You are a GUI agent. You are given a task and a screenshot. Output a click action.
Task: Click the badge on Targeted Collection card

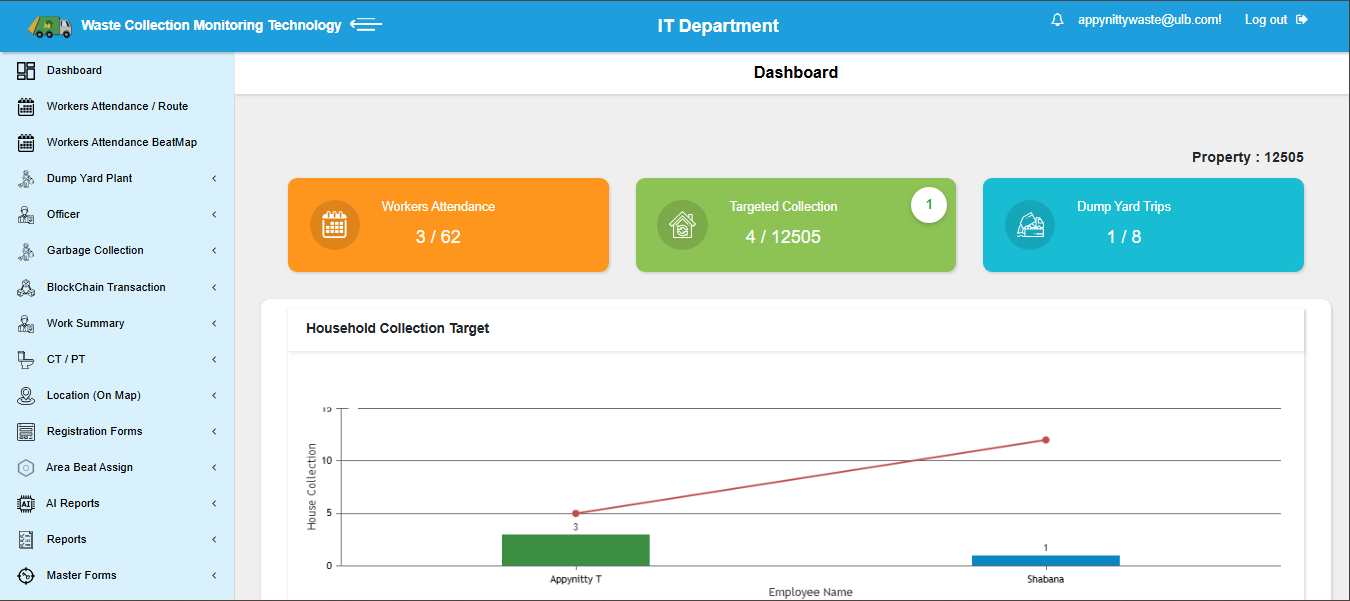point(928,205)
